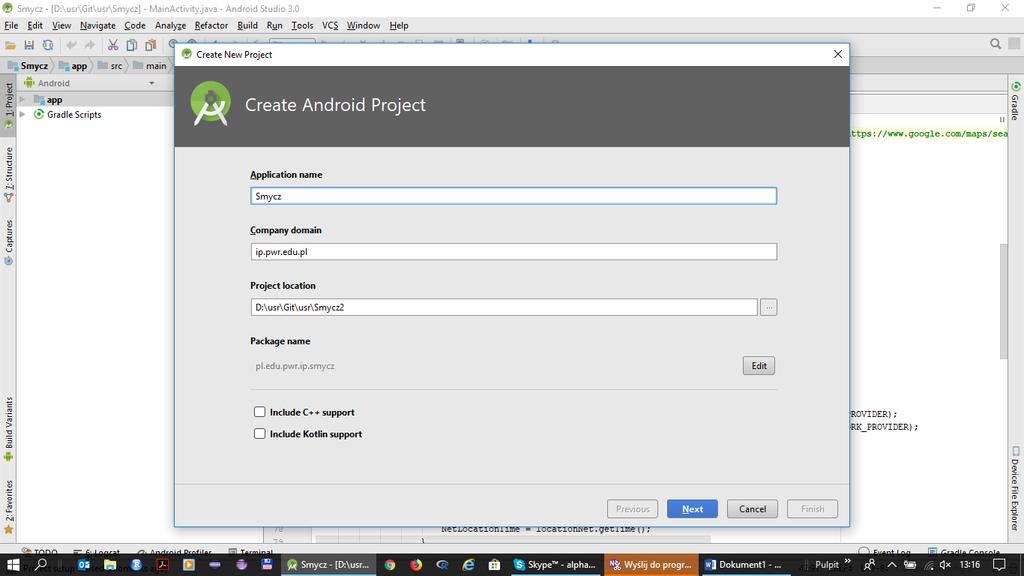Viewport: 1024px width, 576px height.
Task: Open the Tools menu
Action: point(302,25)
